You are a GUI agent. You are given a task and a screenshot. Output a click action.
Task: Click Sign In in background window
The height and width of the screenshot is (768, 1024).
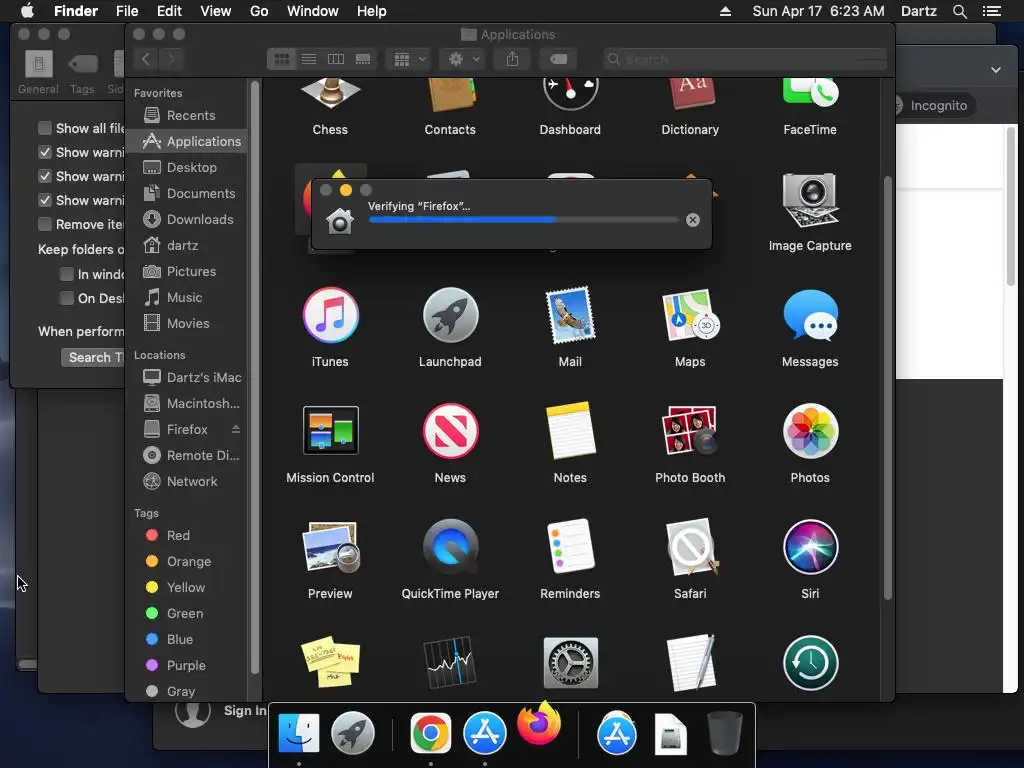(x=245, y=711)
